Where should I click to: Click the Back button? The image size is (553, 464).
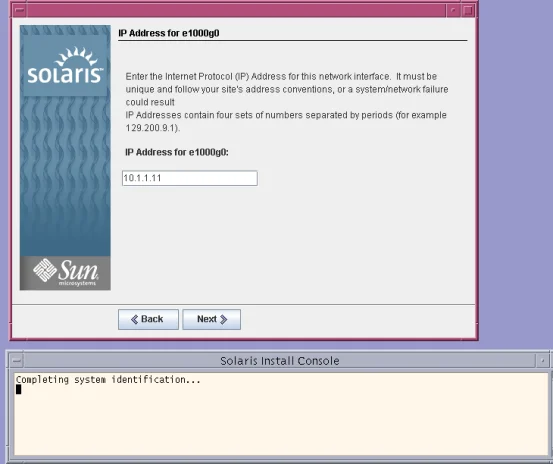tap(148, 319)
